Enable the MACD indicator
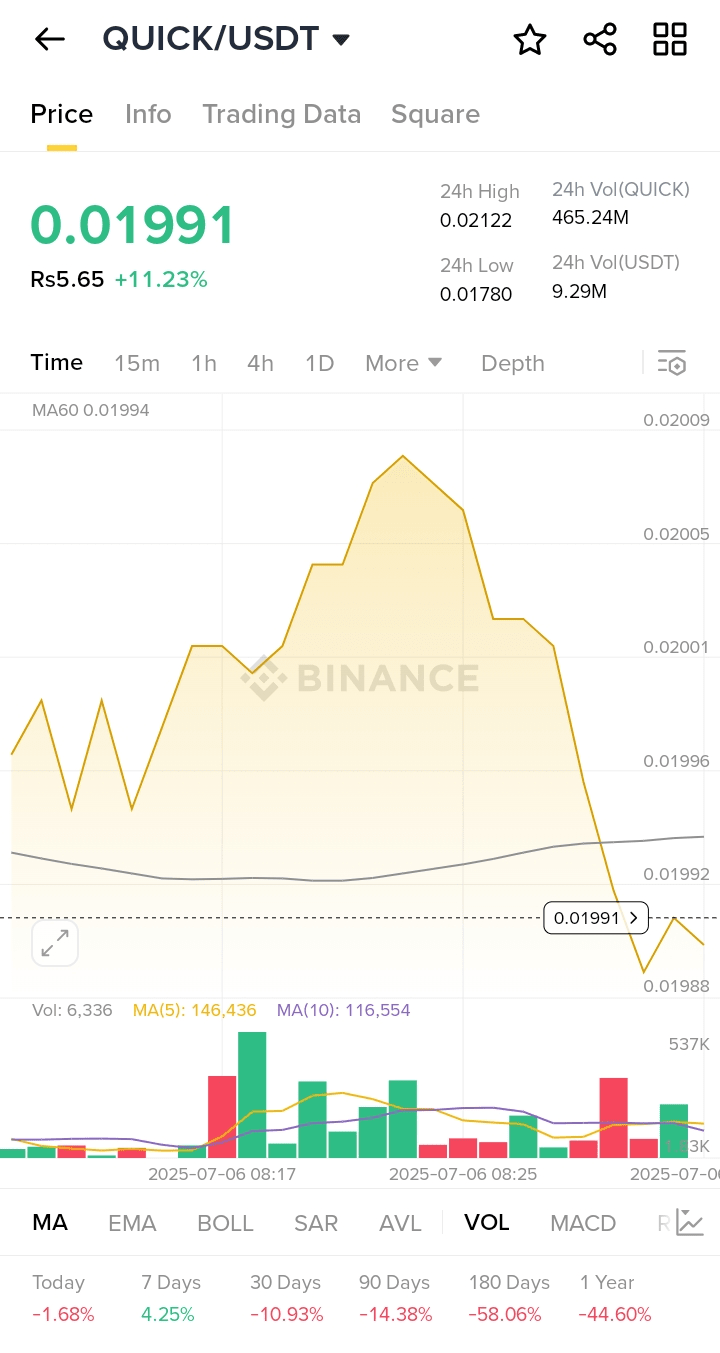This screenshot has height=1353, width=720. point(583,1223)
